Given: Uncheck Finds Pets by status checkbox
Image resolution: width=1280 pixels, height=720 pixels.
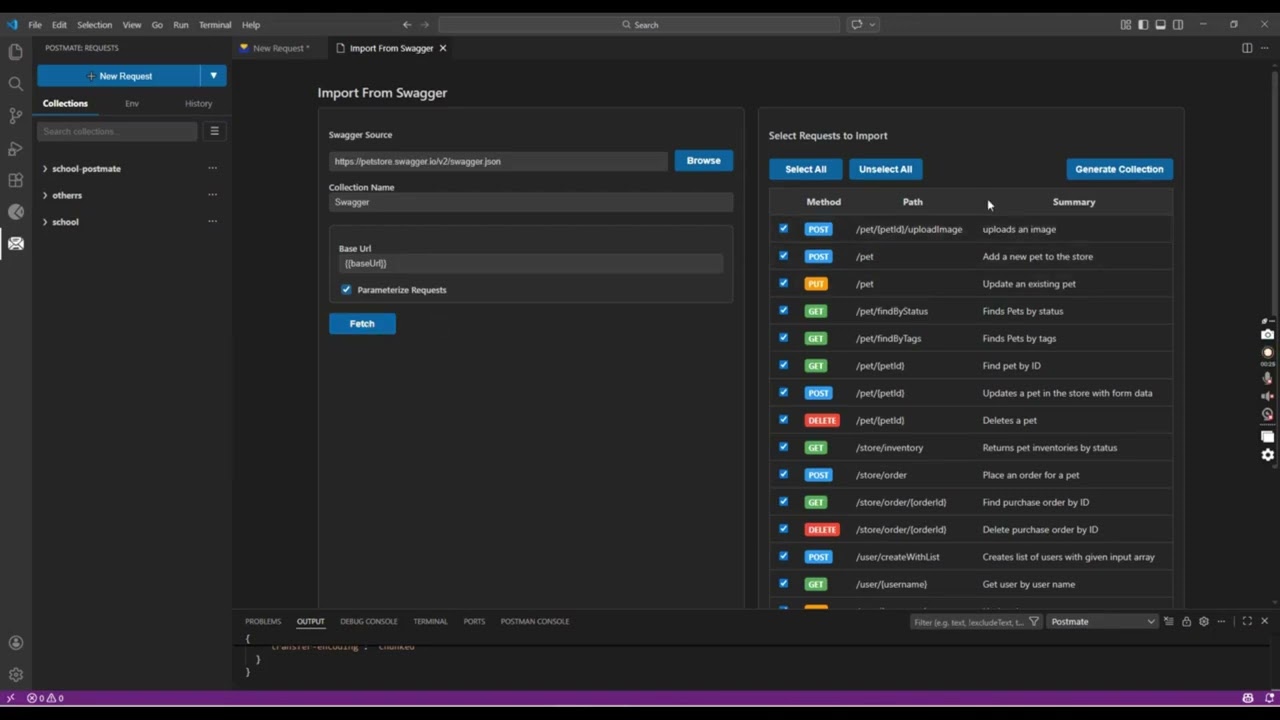Looking at the screenshot, I should 783,310.
